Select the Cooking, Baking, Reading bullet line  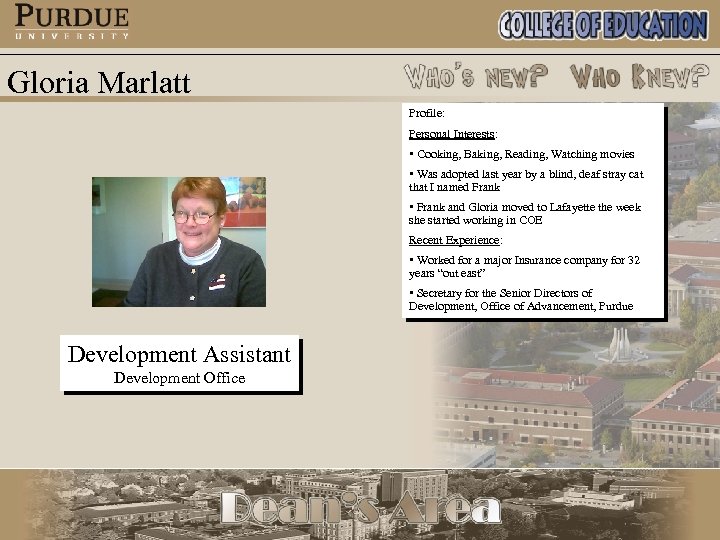point(522,154)
